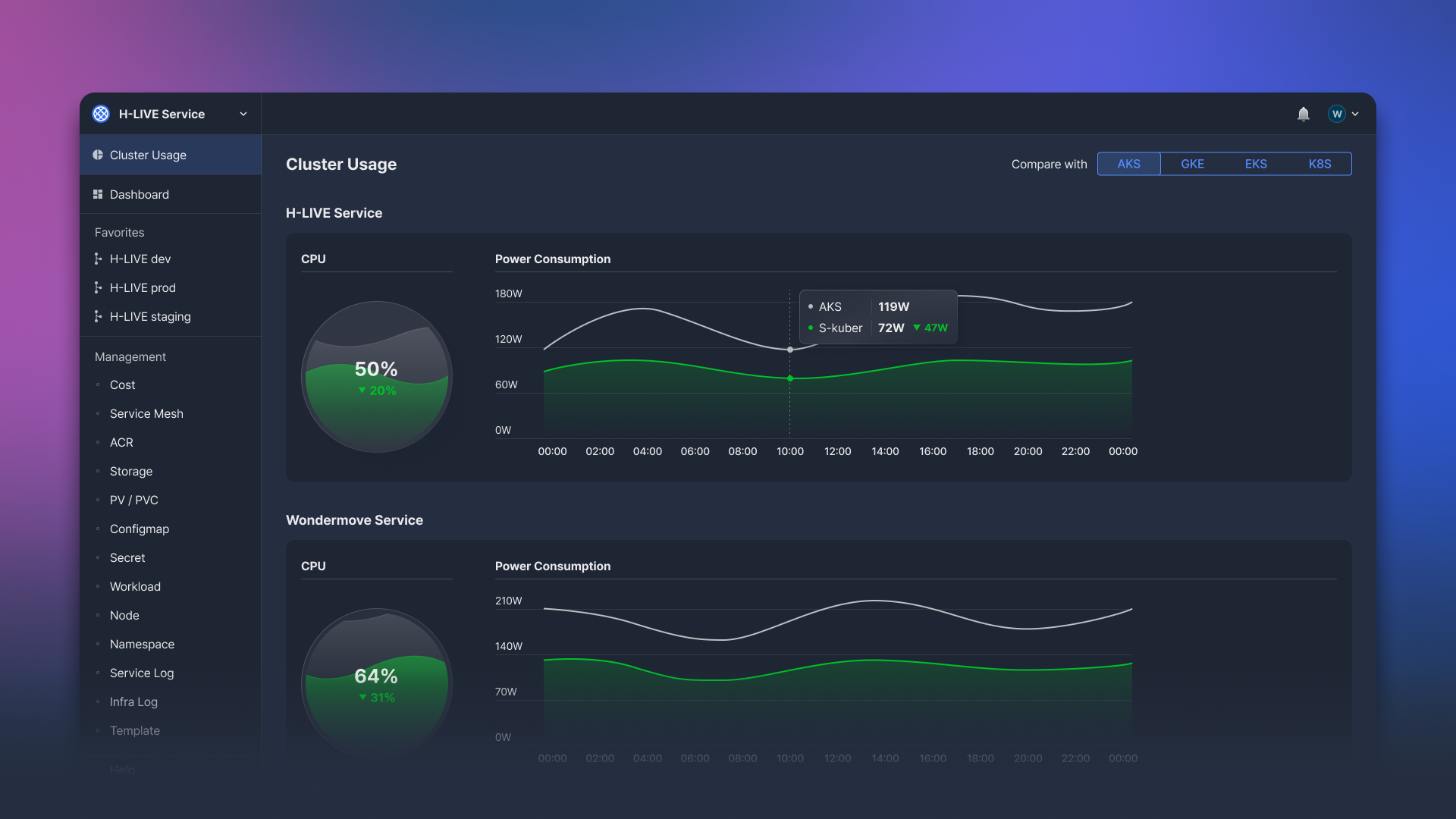Expand the H-LIVE Service switcher chevron
Image resolution: width=1456 pixels, height=819 pixels.
[243, 114]
